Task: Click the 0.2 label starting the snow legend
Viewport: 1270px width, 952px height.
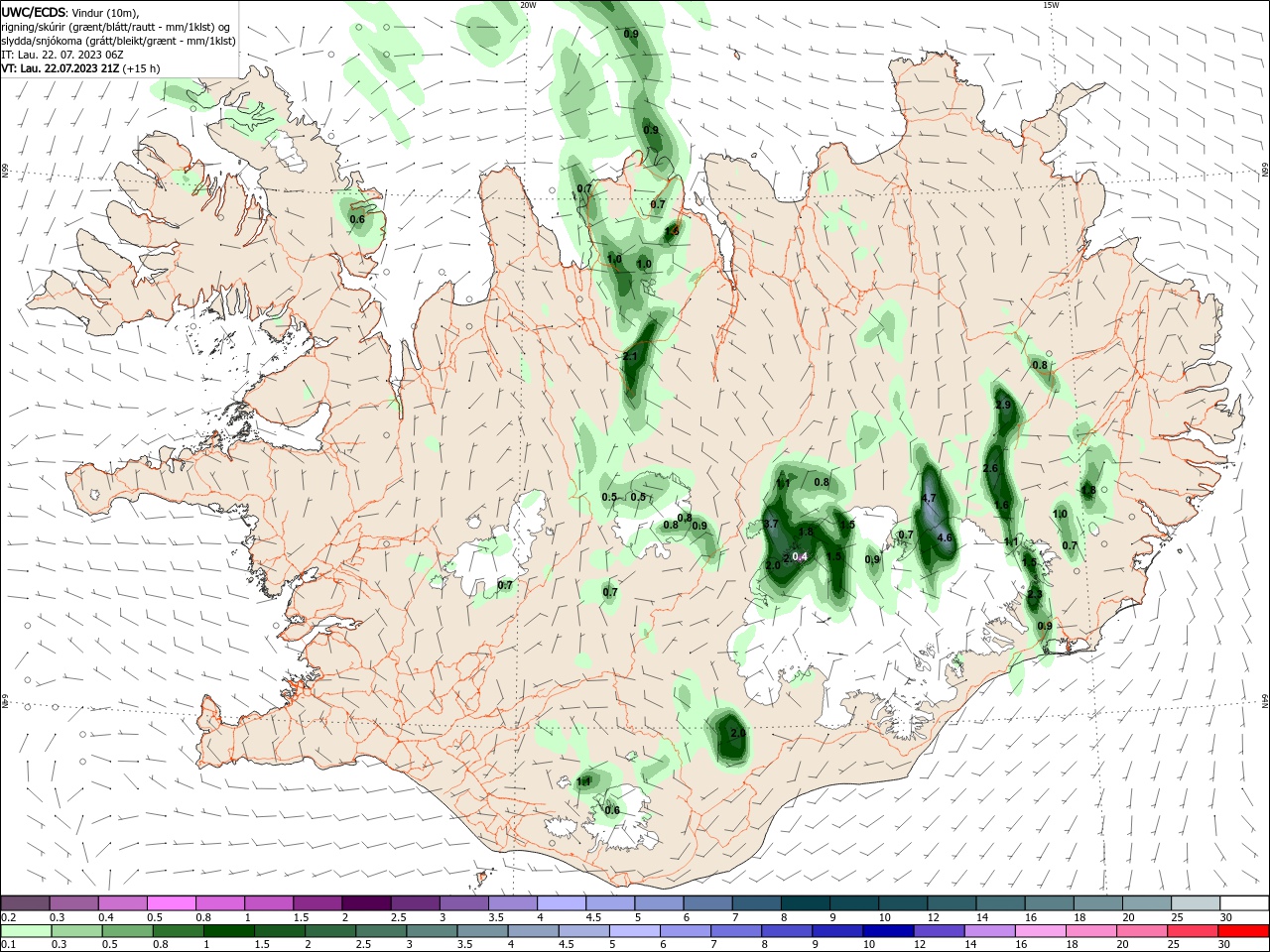Action: point(9,917)
